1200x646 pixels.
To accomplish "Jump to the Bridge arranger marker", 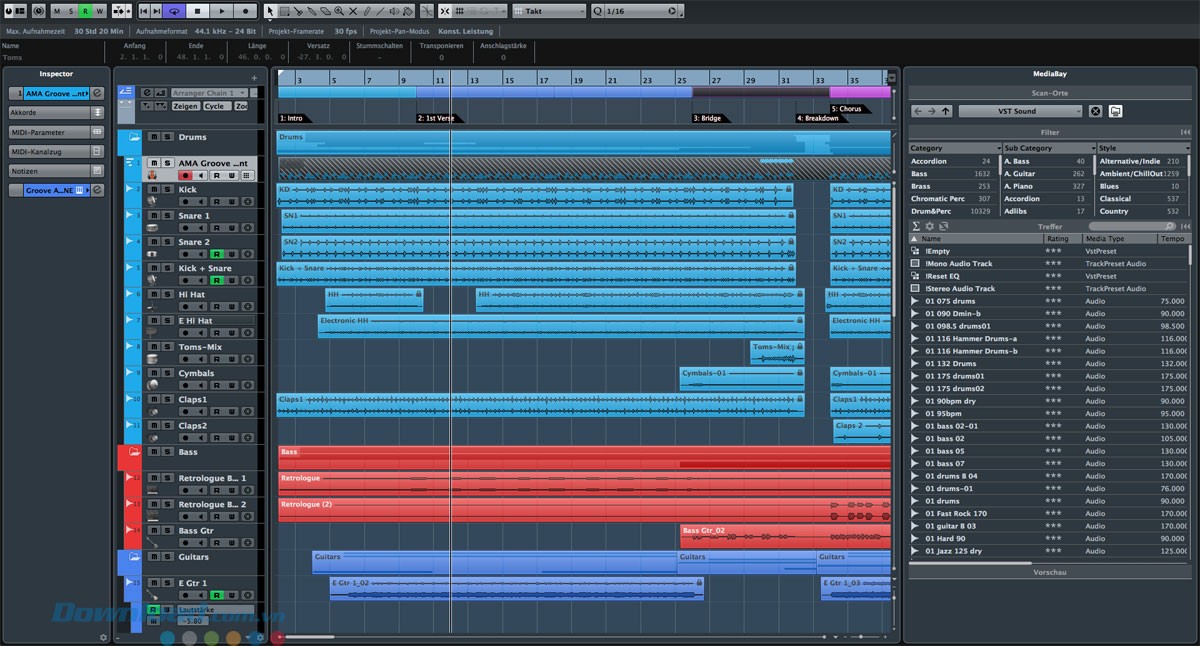I will tap(710, 118).
